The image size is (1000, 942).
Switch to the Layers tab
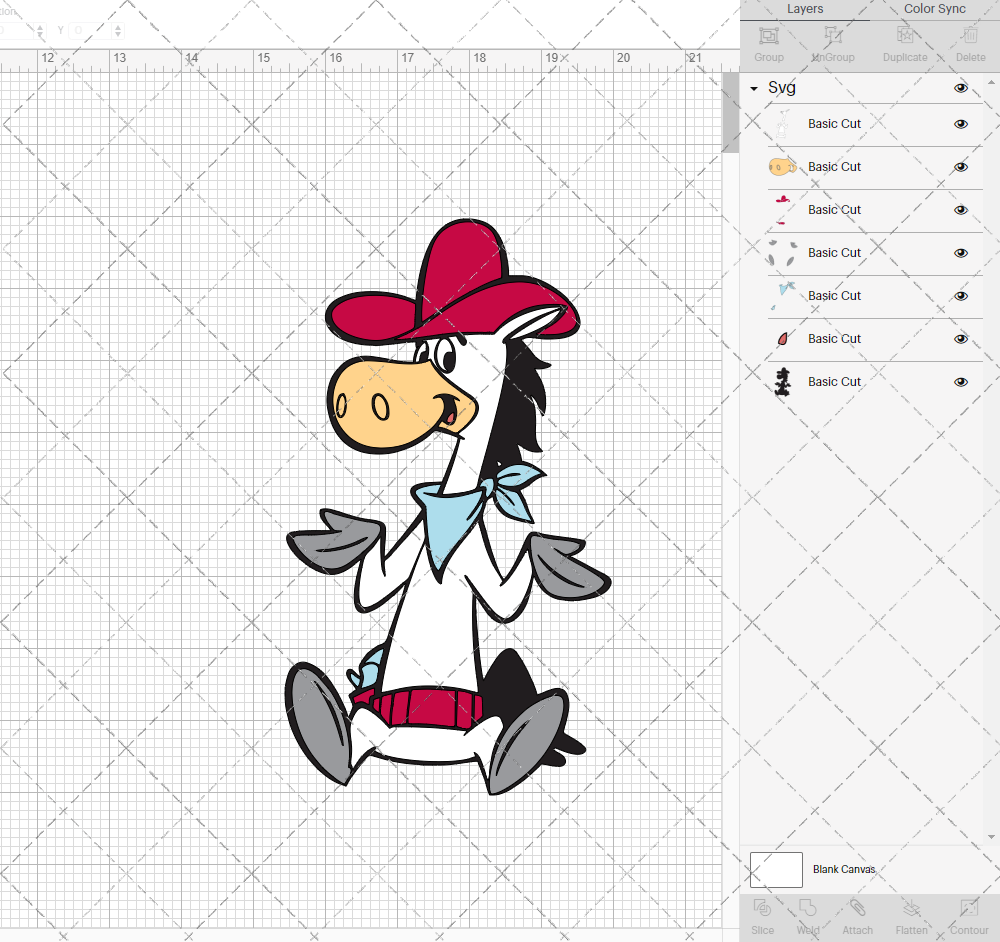pyautogui.click(x=805, y=9)
